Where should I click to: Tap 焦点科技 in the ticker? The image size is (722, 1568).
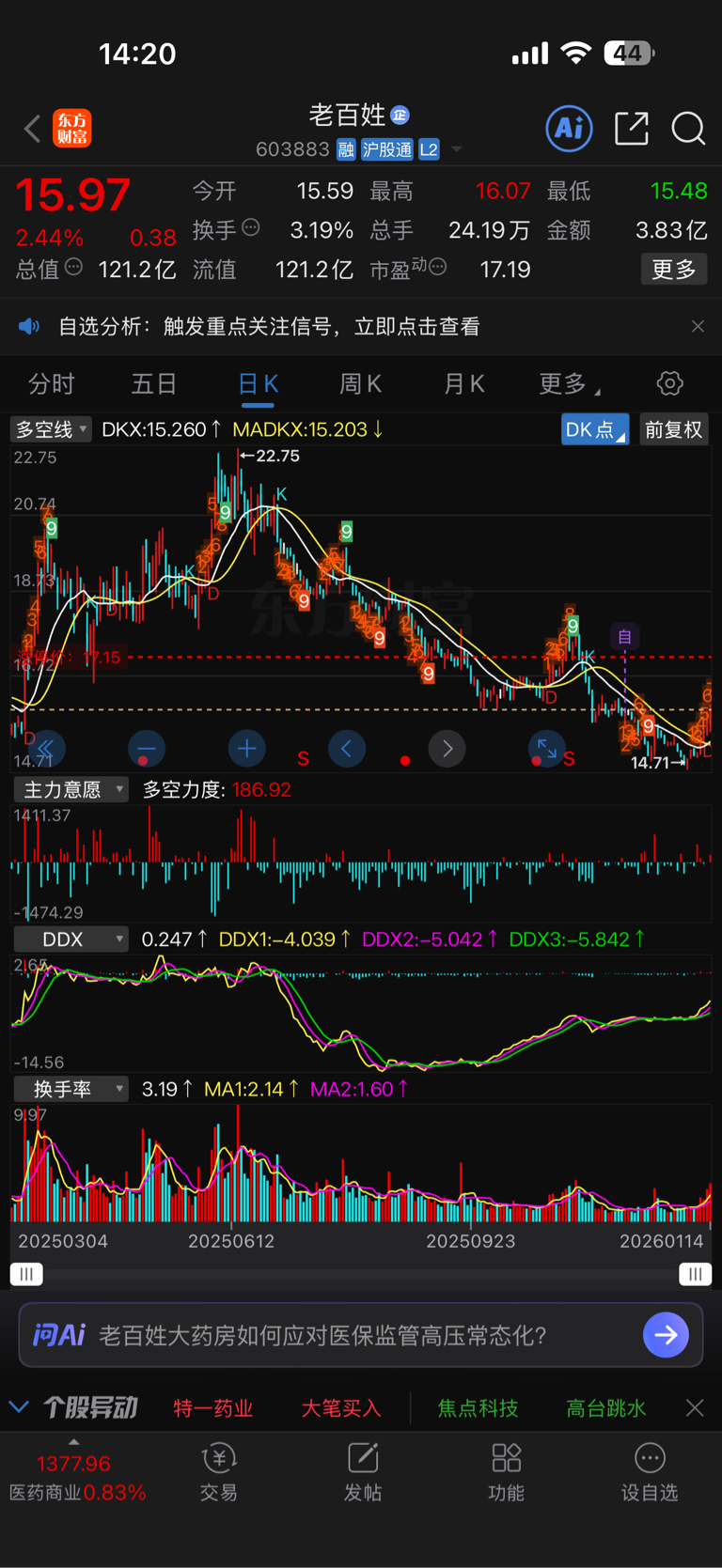click(478, 1407)
